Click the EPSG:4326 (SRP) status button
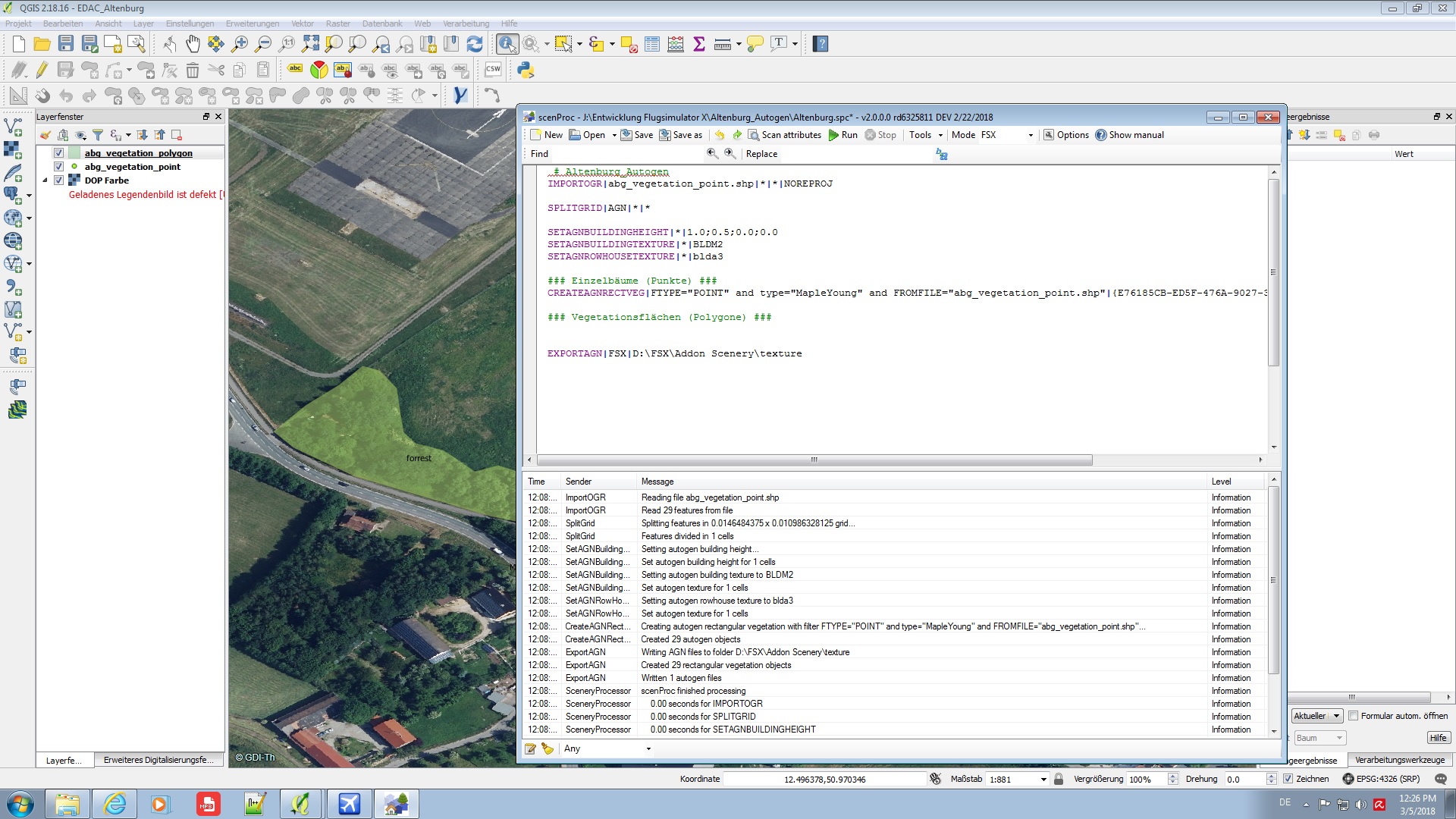The height and width of the screenshot is (819, 1456). (x=1381, y=779)
